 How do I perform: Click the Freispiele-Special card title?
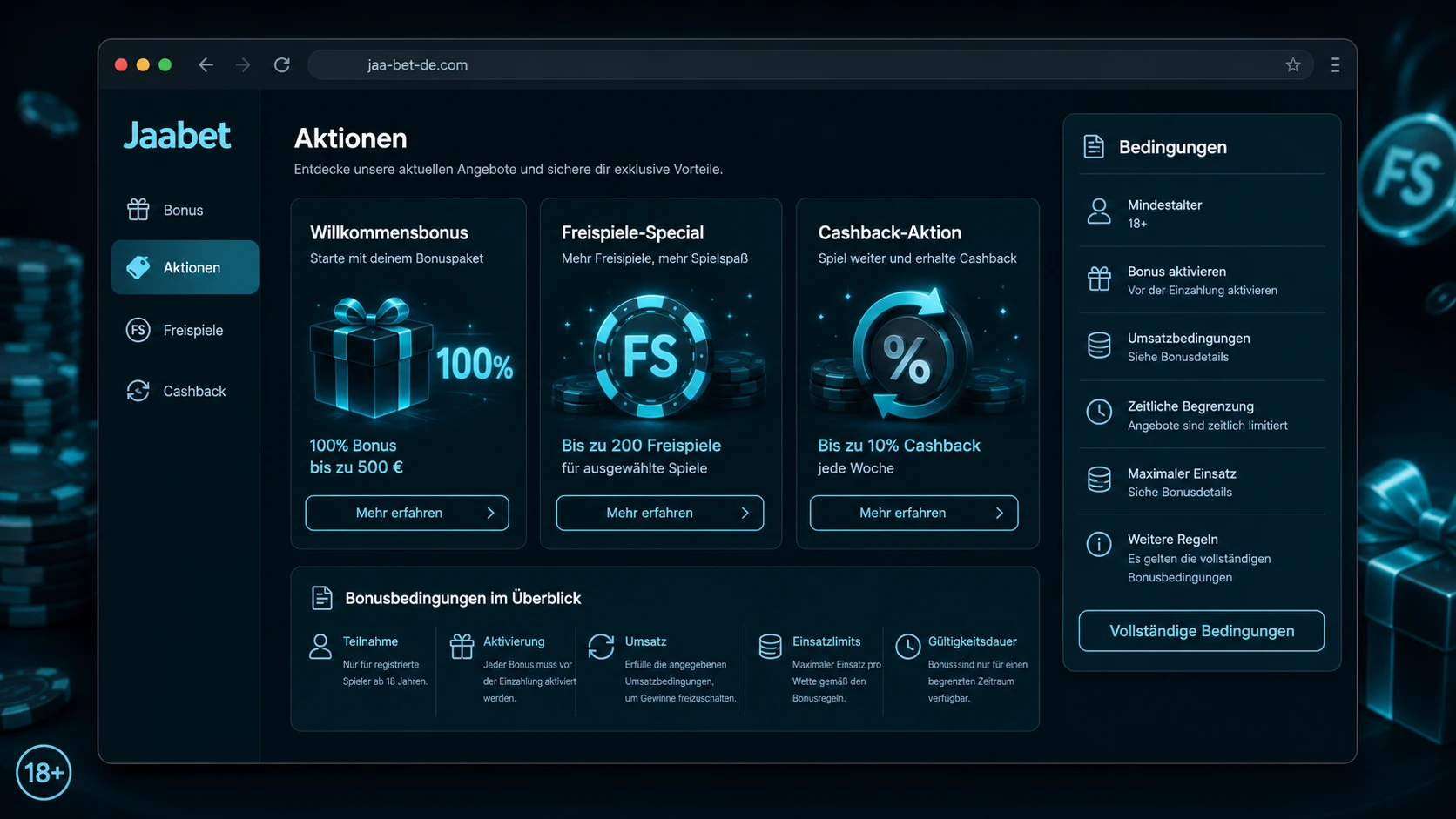[632, 232]
